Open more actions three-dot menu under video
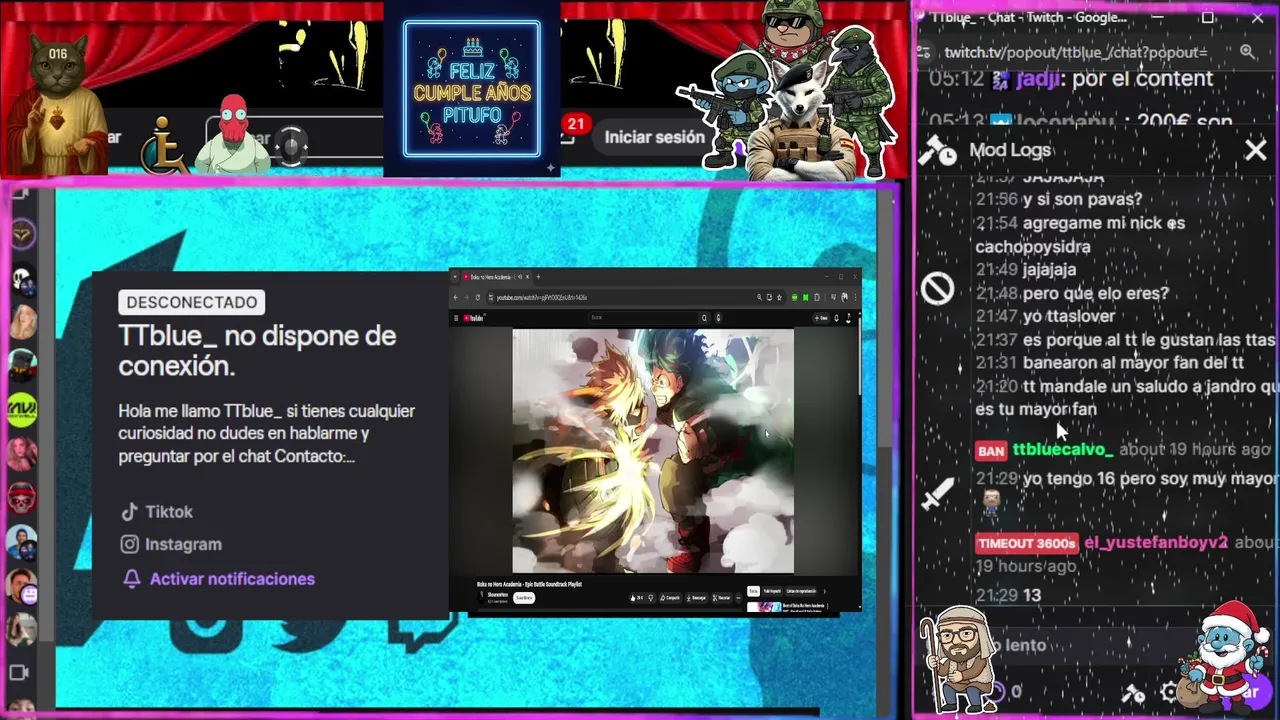The height and width of the screenshot is (720, 1280). pyautogui.click(x=738, y=598)
